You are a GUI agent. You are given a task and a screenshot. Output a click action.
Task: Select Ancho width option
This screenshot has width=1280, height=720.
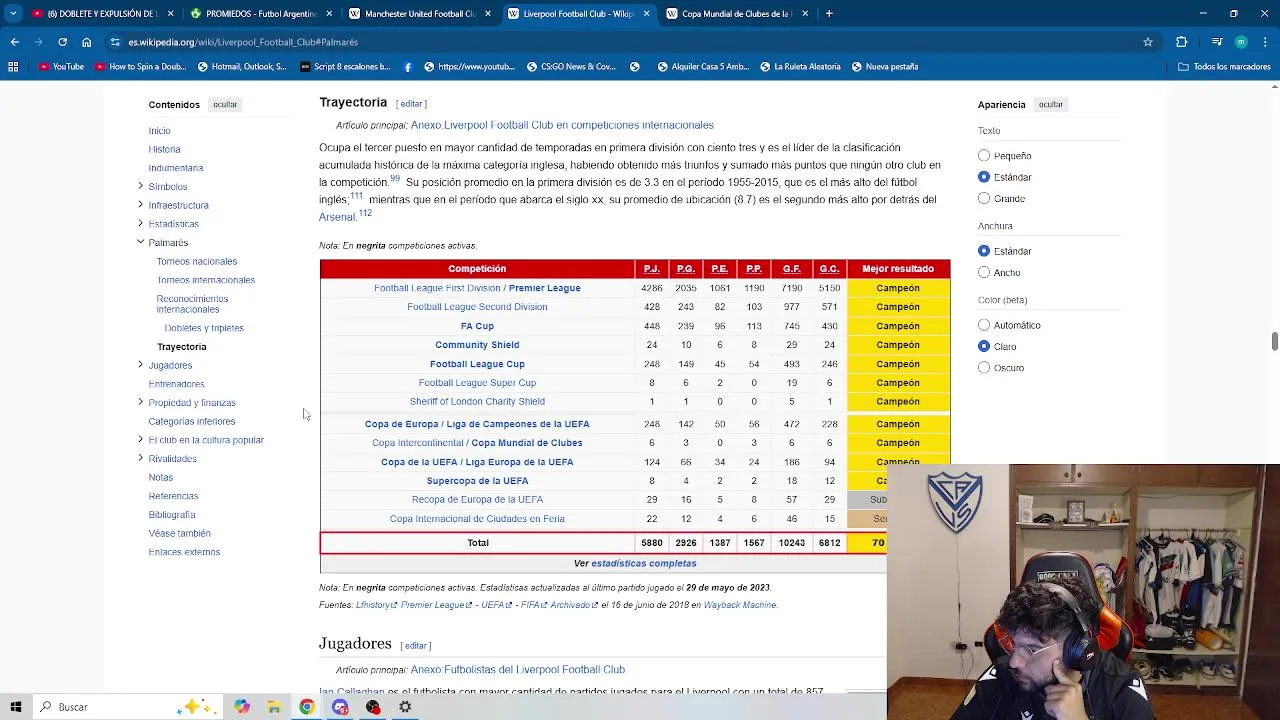click(x=984, y=272)
